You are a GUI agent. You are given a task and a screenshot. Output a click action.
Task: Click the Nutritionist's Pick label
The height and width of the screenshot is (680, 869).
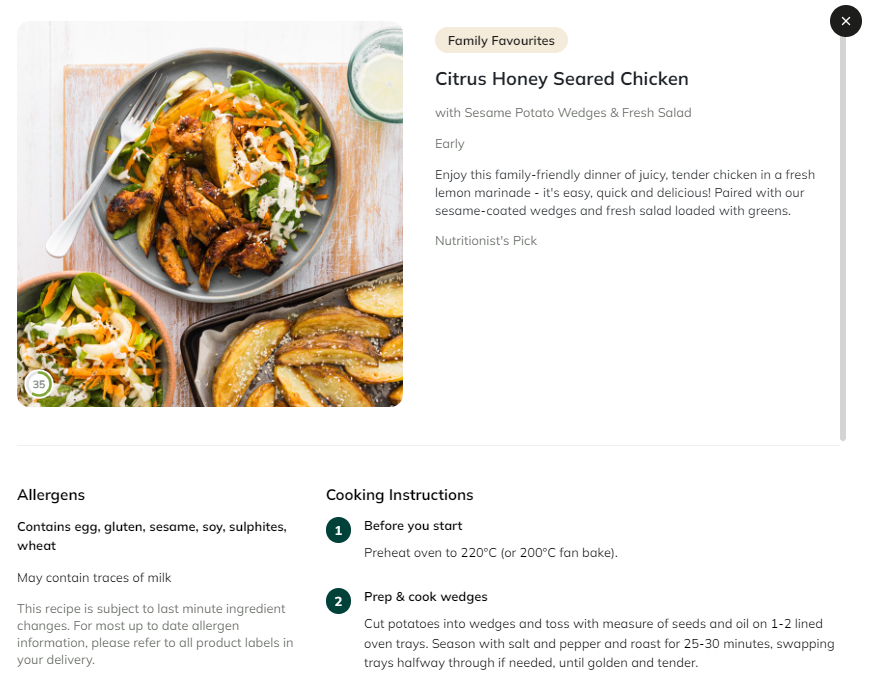point(486,241)
